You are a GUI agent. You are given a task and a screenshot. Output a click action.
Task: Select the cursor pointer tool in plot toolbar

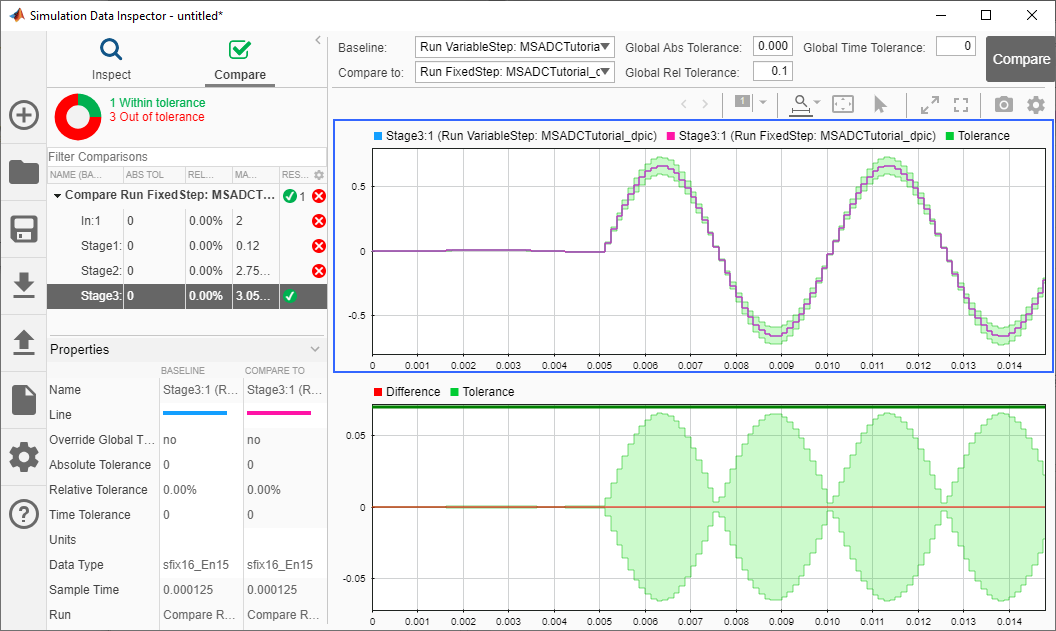(880, 104)
